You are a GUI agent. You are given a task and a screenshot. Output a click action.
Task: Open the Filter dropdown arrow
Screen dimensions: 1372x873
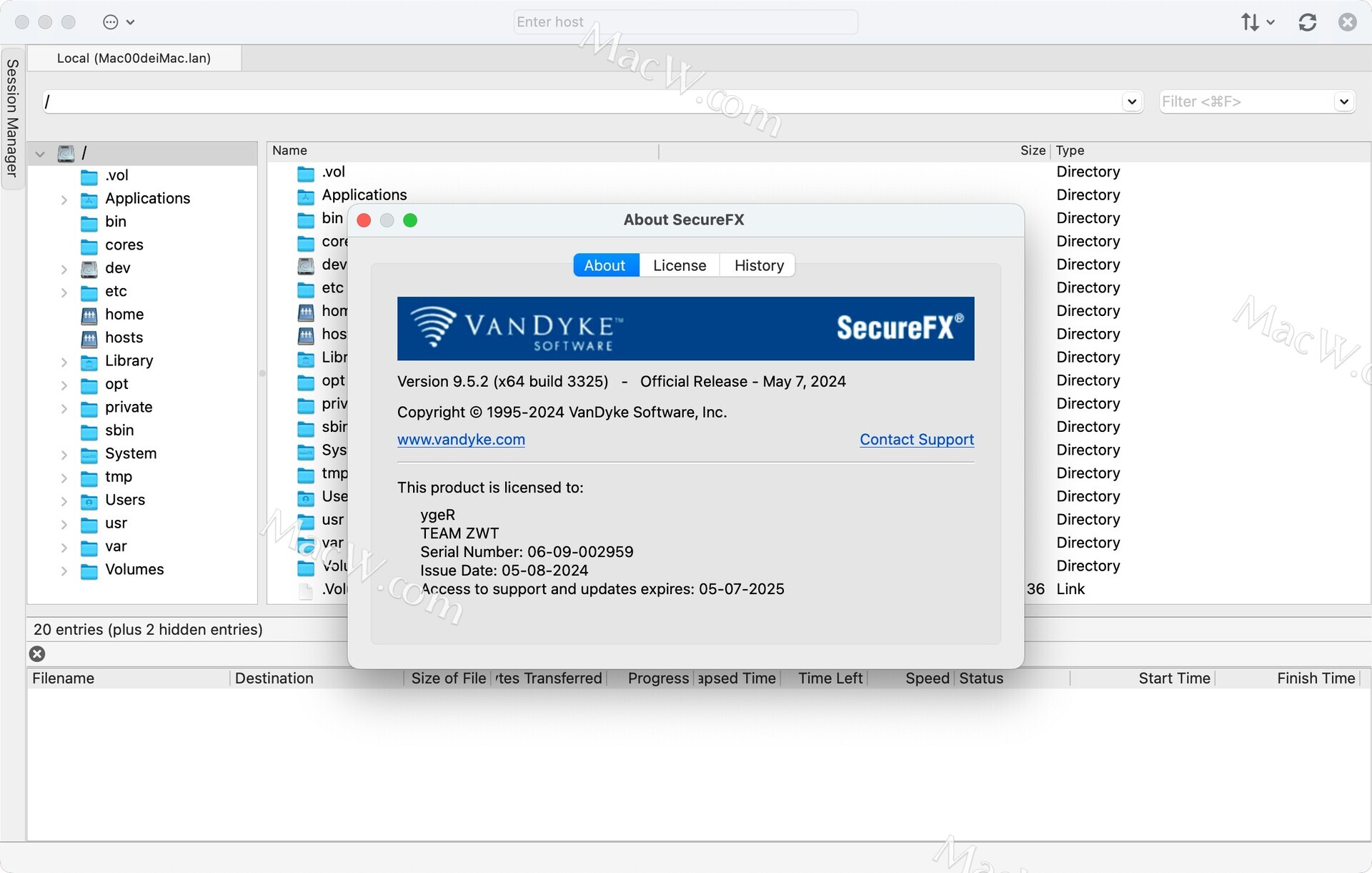pyautogui.click(x=1343, y=102)
